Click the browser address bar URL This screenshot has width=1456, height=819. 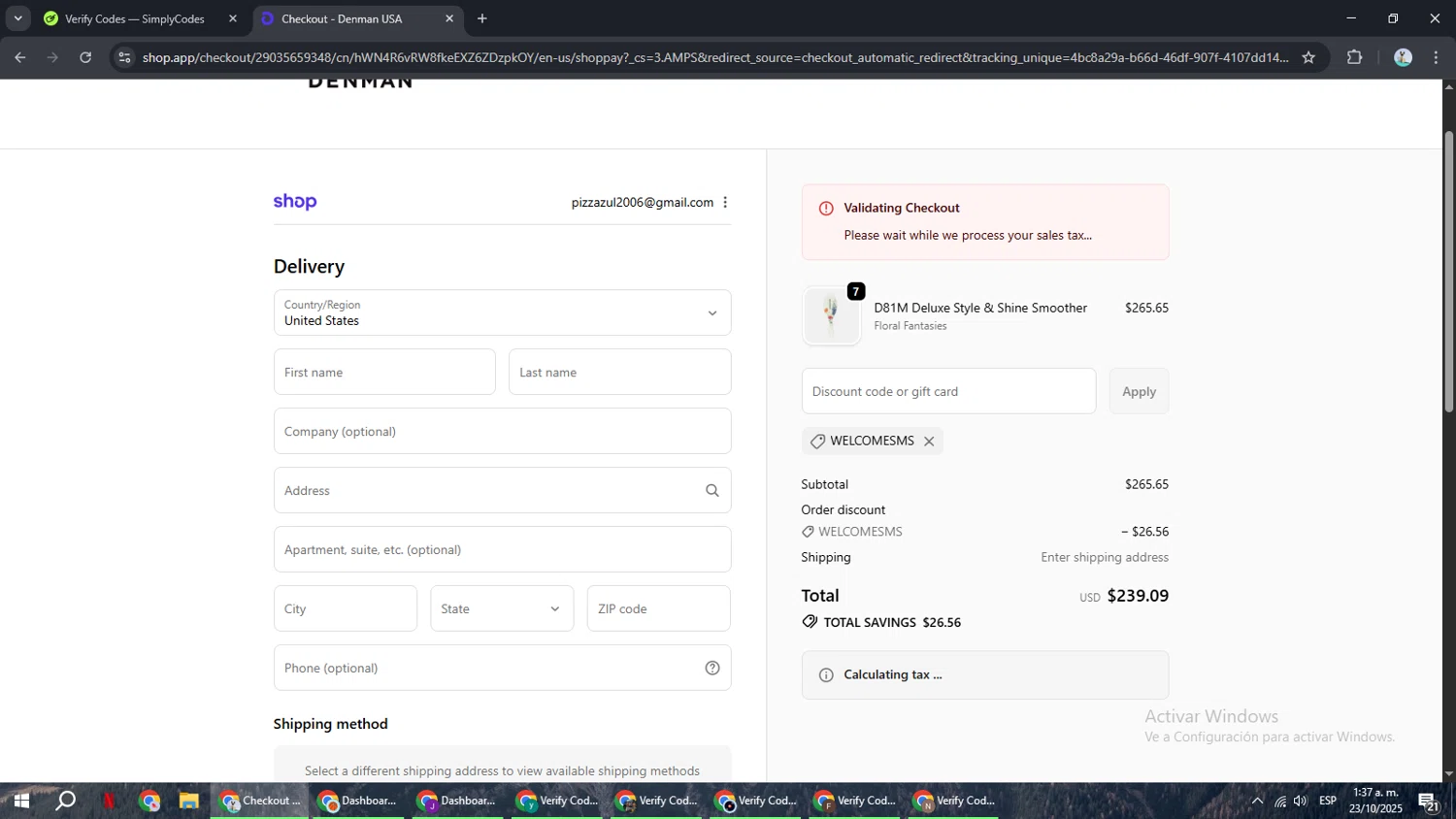point(715,57)
